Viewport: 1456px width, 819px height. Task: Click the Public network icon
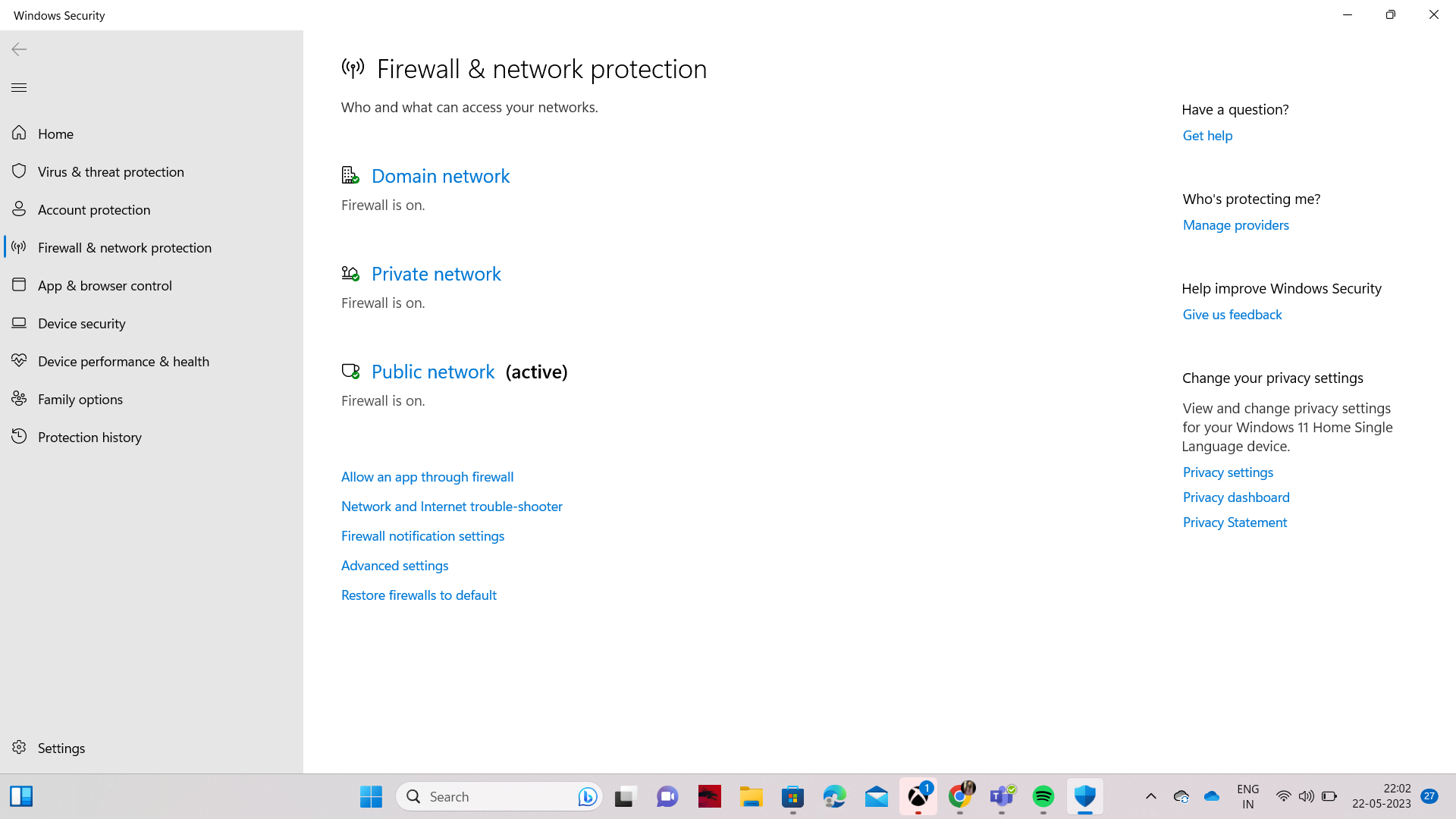pos(350,371)
